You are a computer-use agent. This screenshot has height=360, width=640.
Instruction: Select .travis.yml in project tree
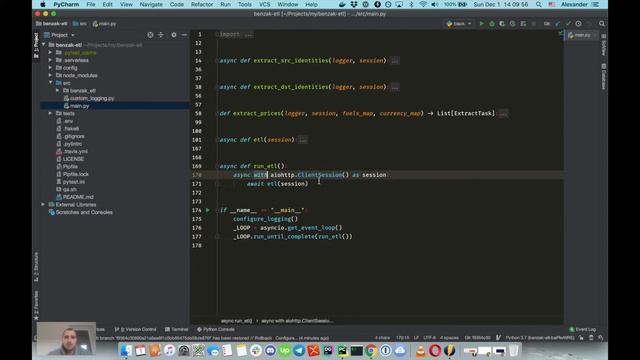pyautogui.click(x=71, y=151)
